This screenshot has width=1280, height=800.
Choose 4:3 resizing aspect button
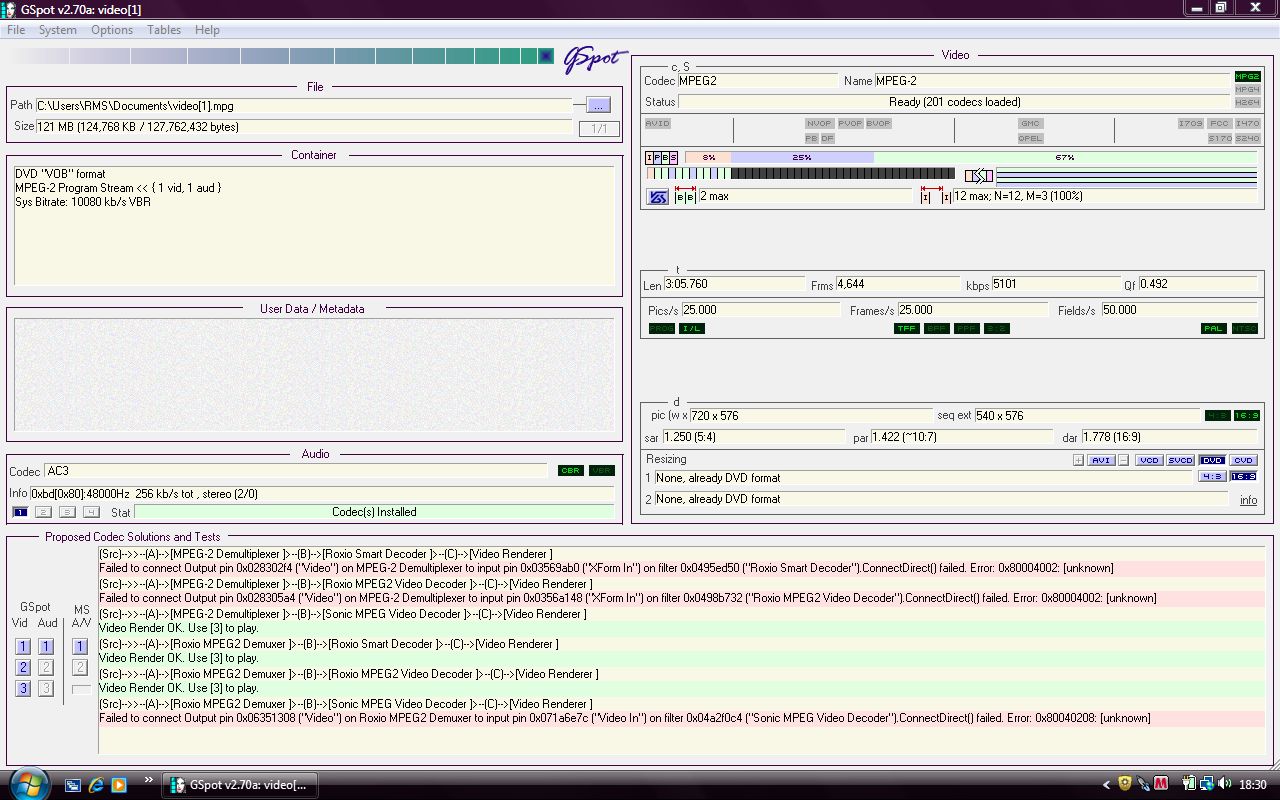coord(1212,476)
